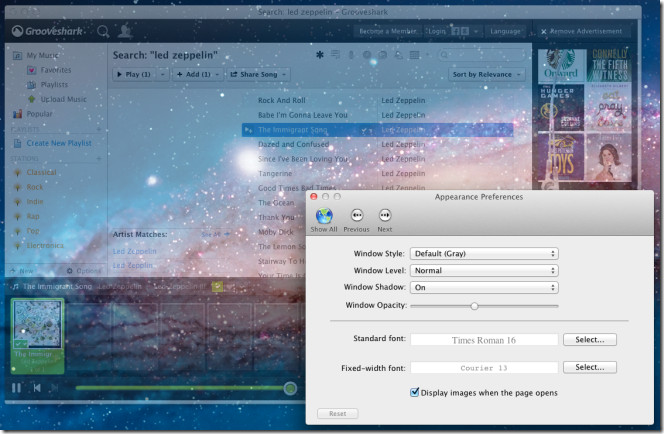The image size is (664, 434).
Task: Click the grid table icon above search results
Action: point(415,55)
